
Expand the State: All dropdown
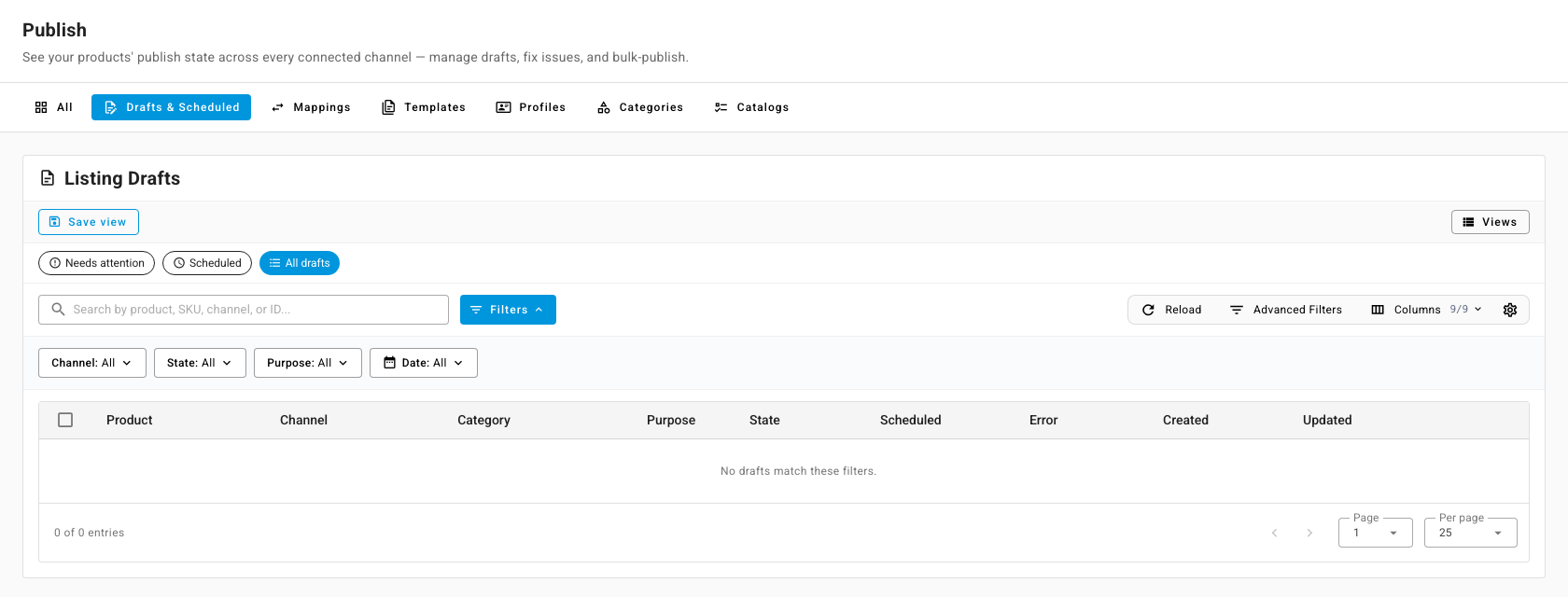coord(200,363)
